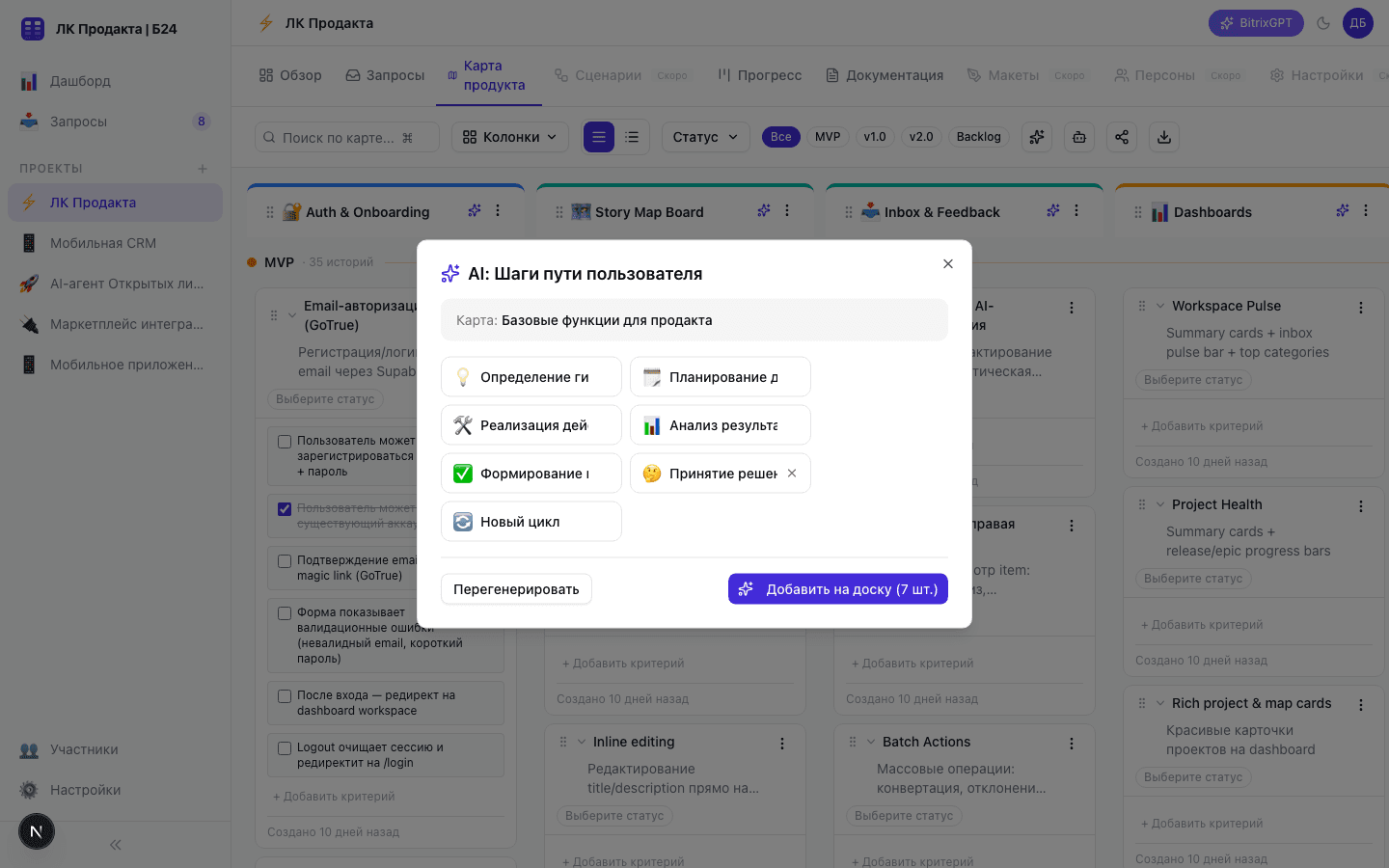Uncheck the completed Пользователь может войти story
The height and width of the screenshot is (868, 1389).
[285, 508]
